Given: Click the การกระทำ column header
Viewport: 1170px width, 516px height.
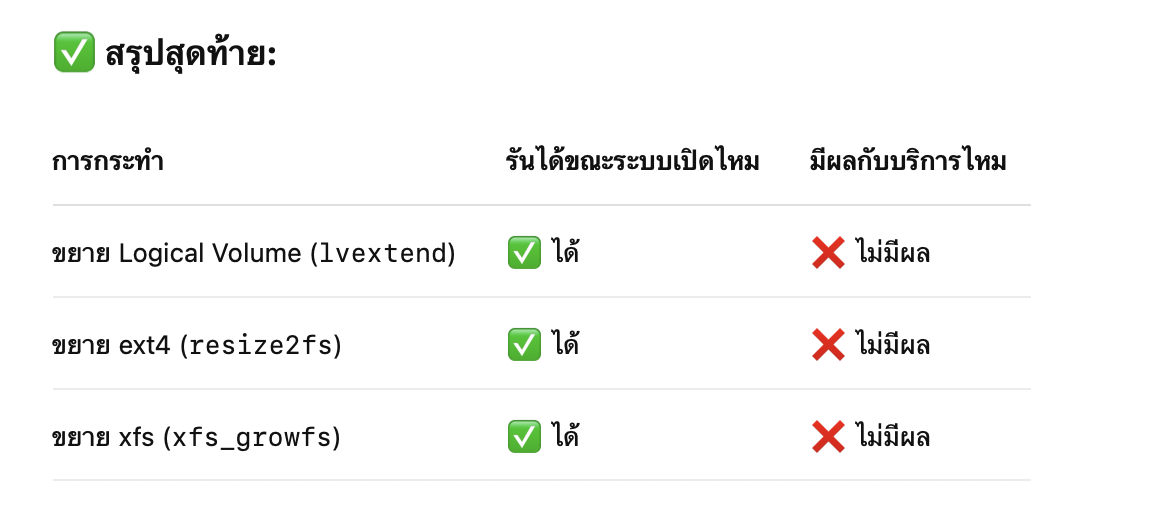Looking at the screenshot, I should click(x=107, y=161).
